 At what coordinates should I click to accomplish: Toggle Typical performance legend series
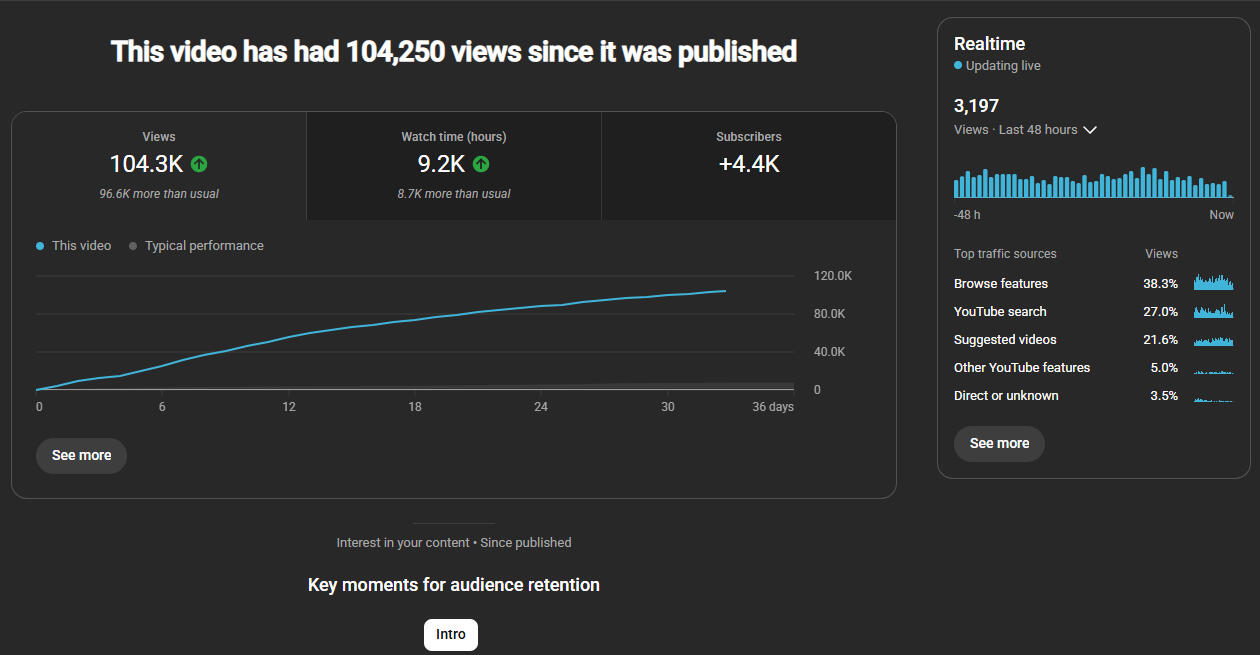196,246
